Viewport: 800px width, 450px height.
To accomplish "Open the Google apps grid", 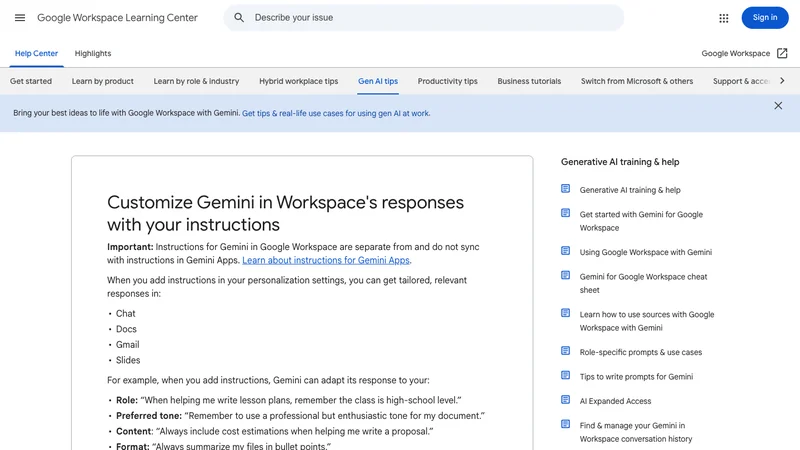I will pos(723,18).
